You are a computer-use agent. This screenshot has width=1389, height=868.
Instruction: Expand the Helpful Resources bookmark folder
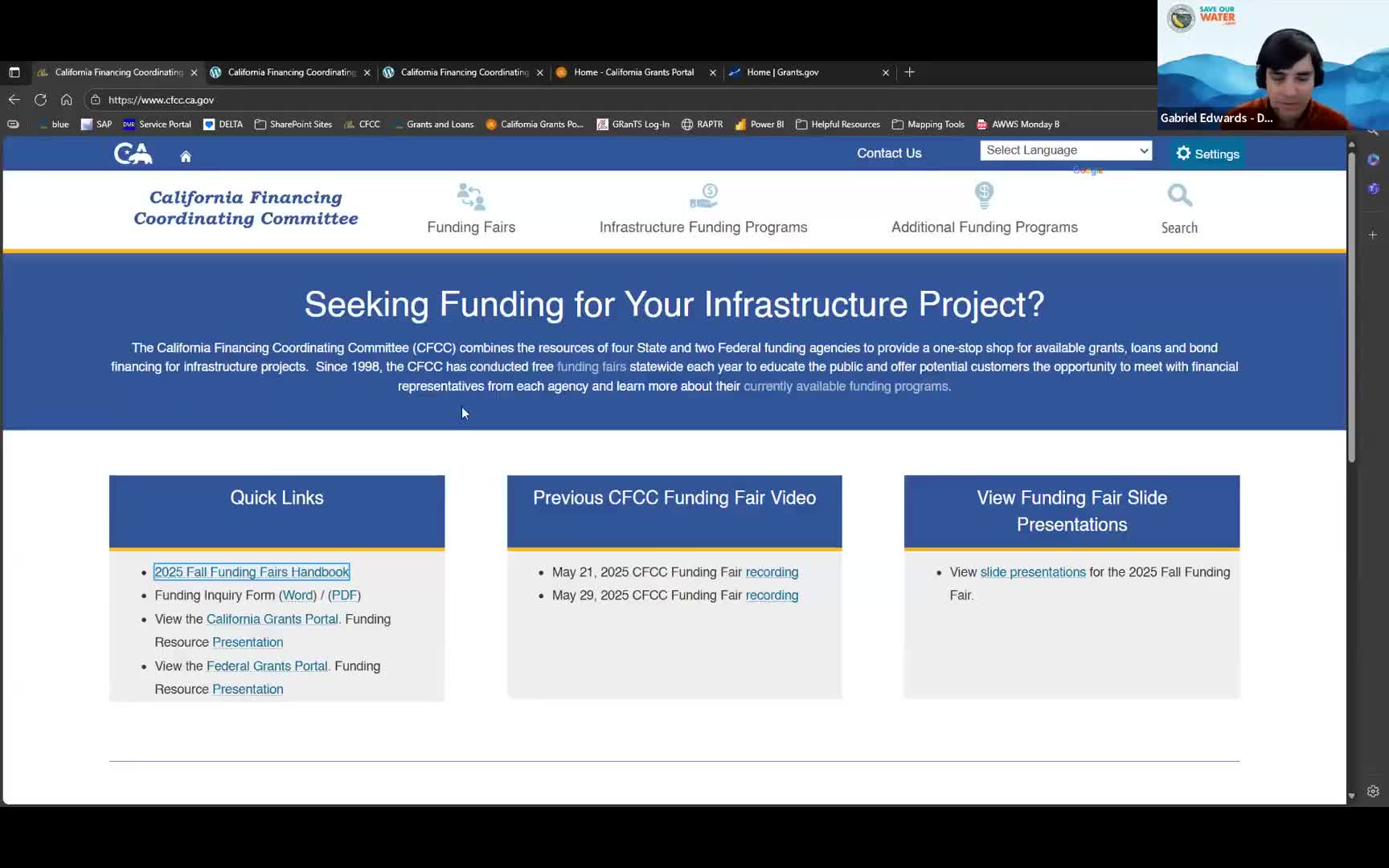[838, 125]
